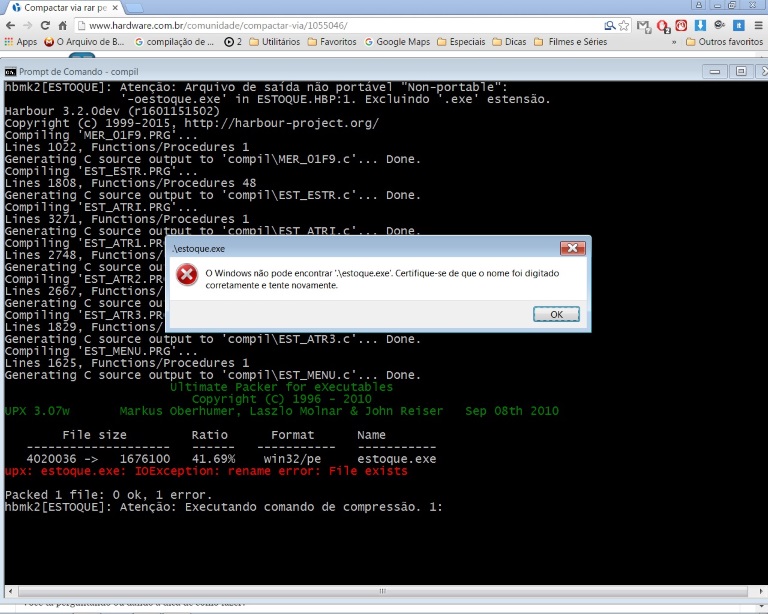768x614 pixels.
Task: Open 'O Arquivo de B...' bookmark
Action: point(84,42)
